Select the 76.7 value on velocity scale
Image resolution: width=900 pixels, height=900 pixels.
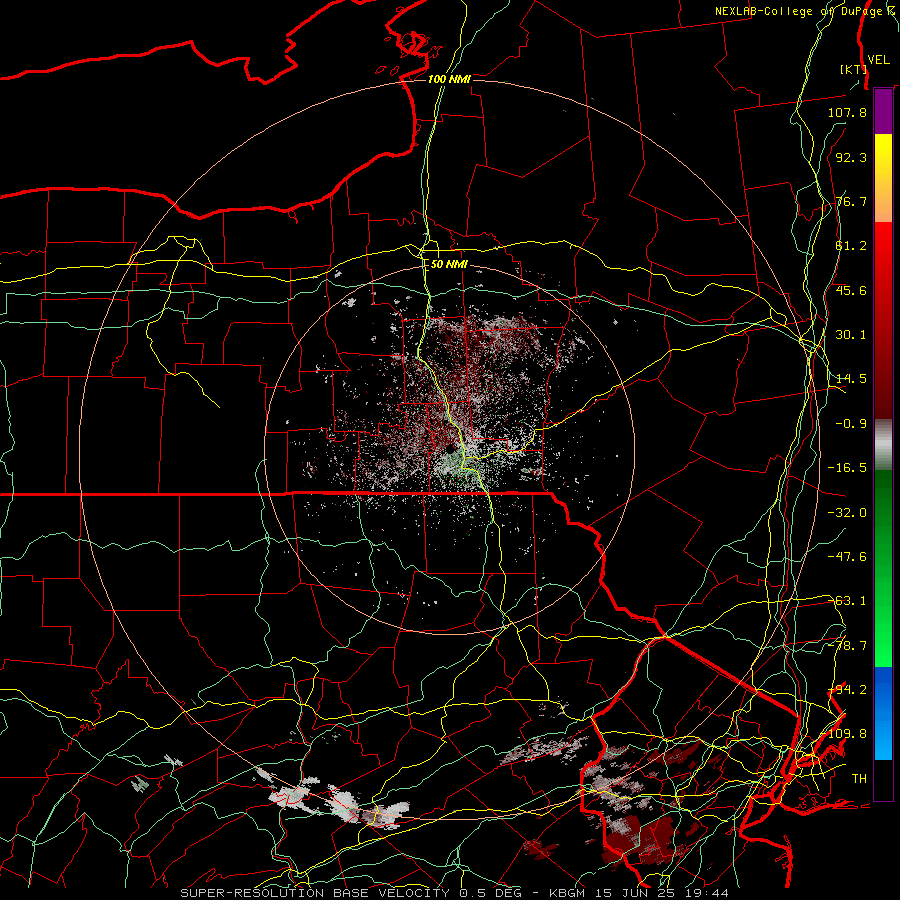[851, 201]
